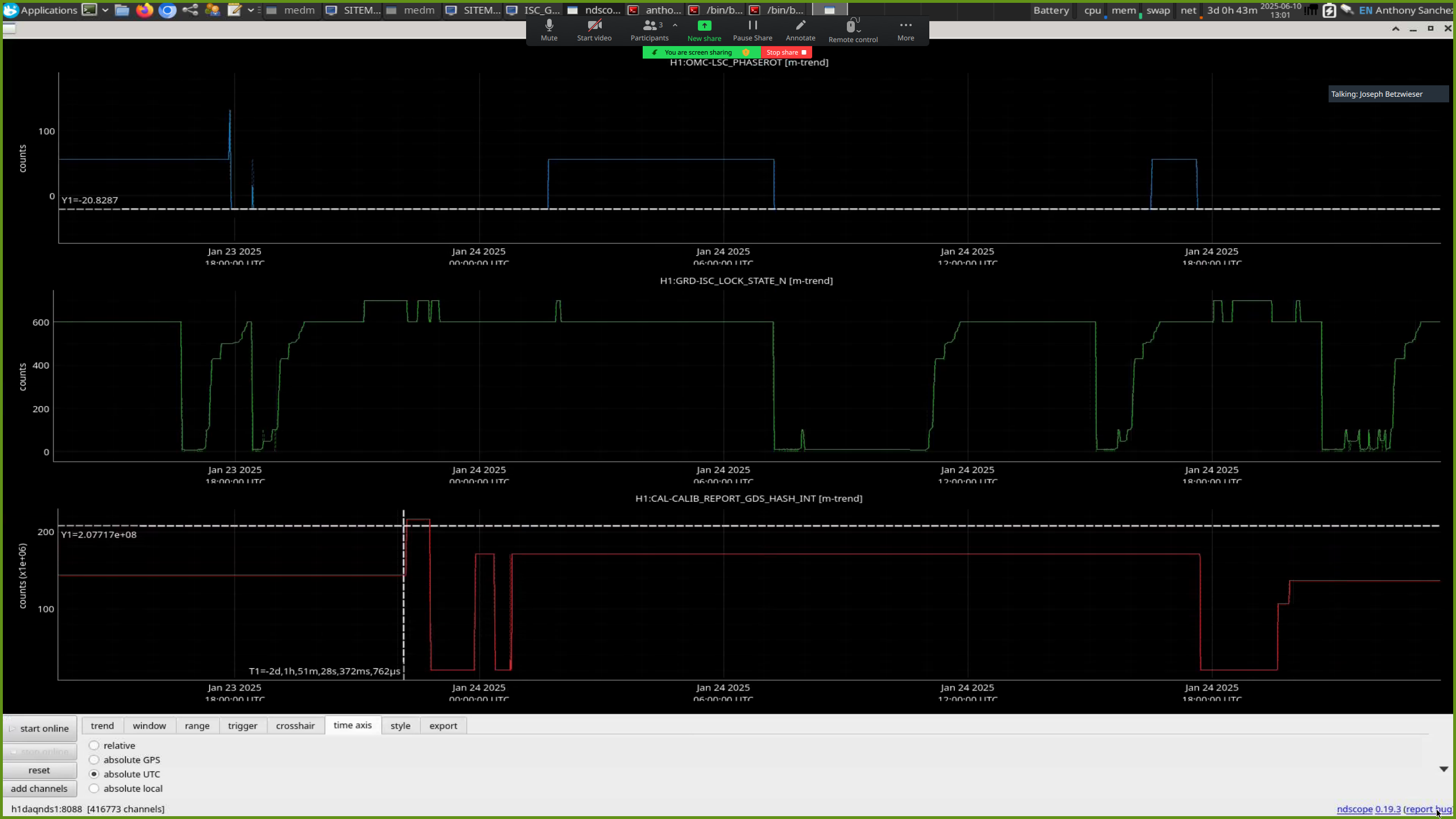Click the H1:GRD-ISC_LOCK_STATE_N plot title
1456x819 pixels.
(x=746, y=280)
